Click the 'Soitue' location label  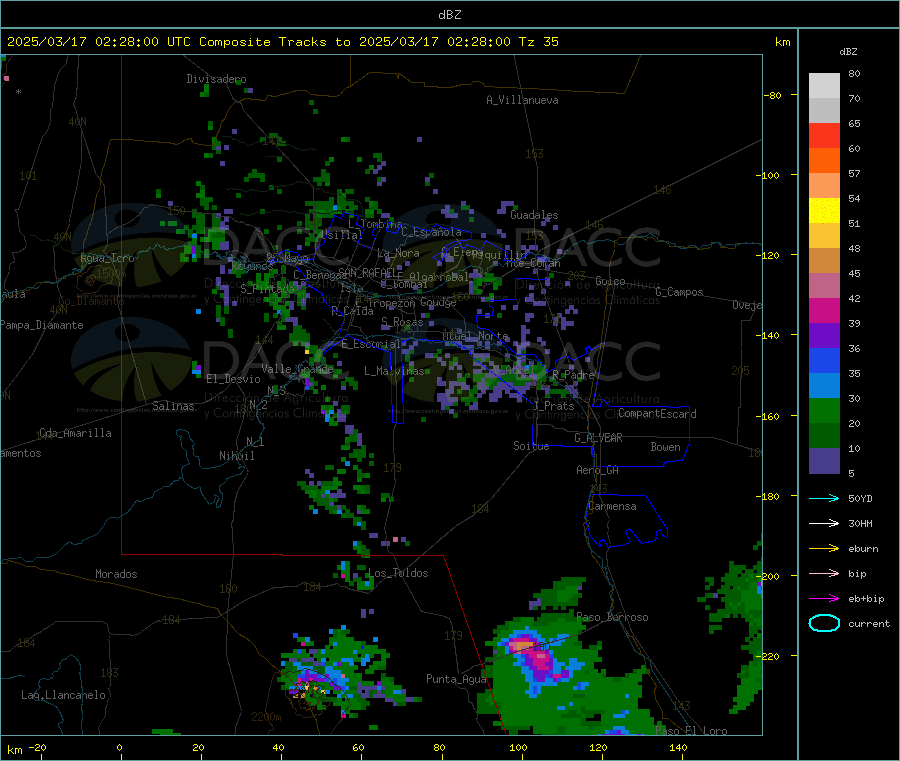click(531, 446)
